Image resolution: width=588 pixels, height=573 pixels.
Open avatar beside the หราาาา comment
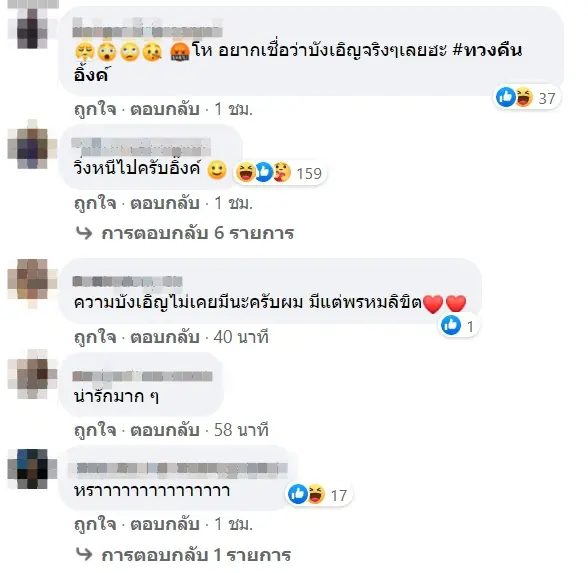tap(33, 468)
